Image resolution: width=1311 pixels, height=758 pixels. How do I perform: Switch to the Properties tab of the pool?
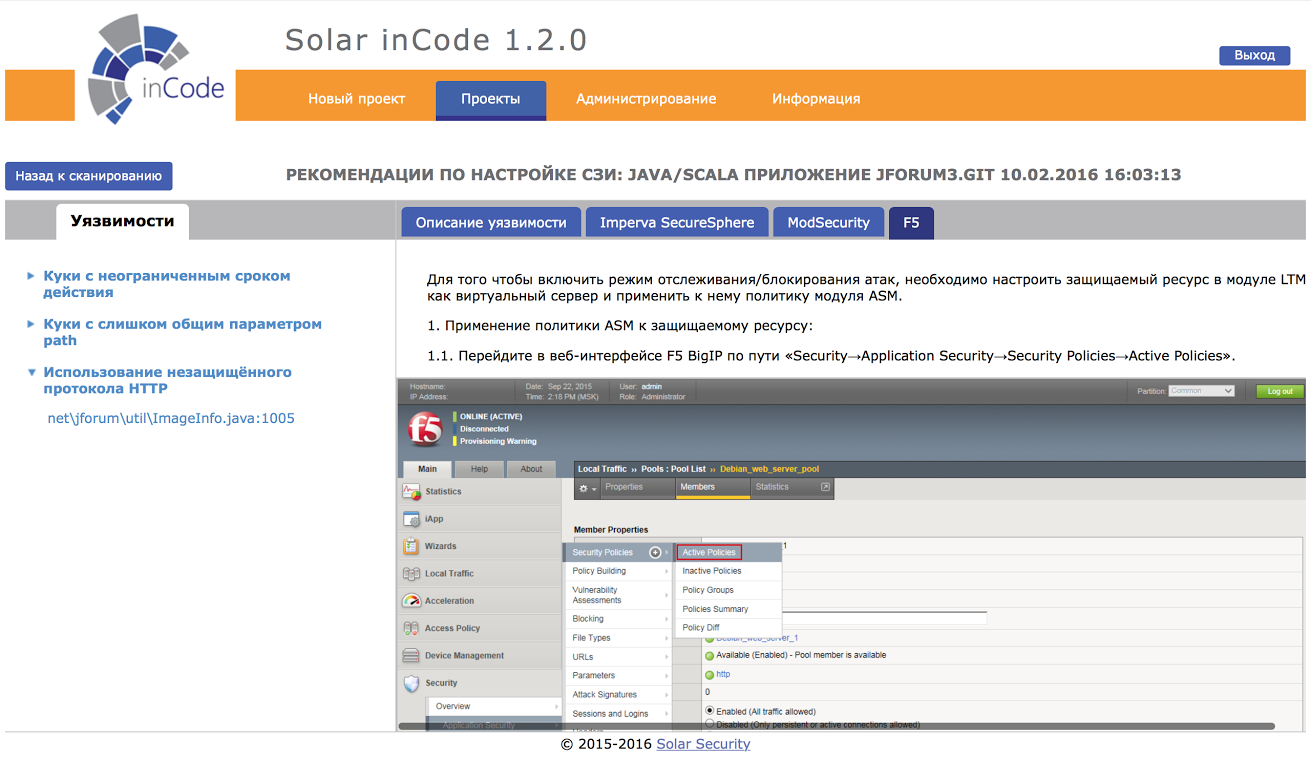[x=638, y=488]
